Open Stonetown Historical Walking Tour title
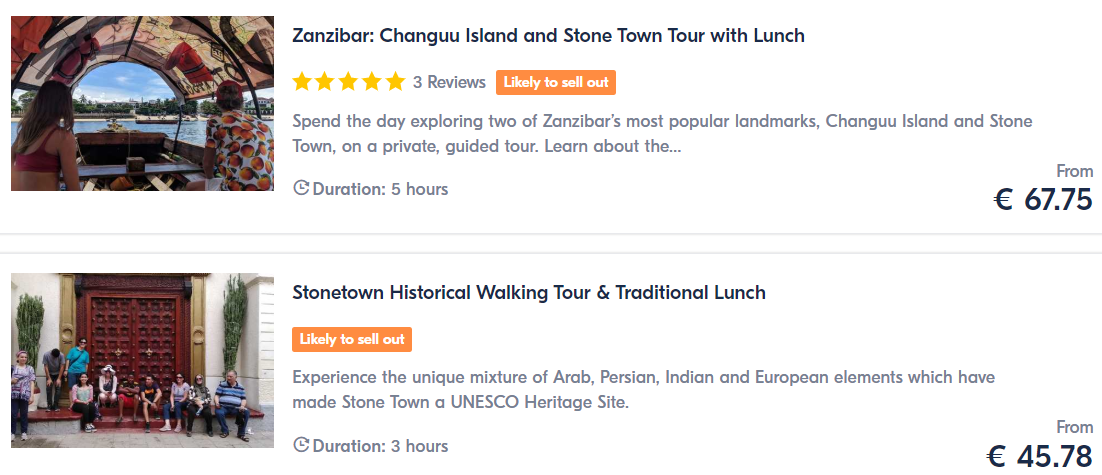 (x=529, y=292)
